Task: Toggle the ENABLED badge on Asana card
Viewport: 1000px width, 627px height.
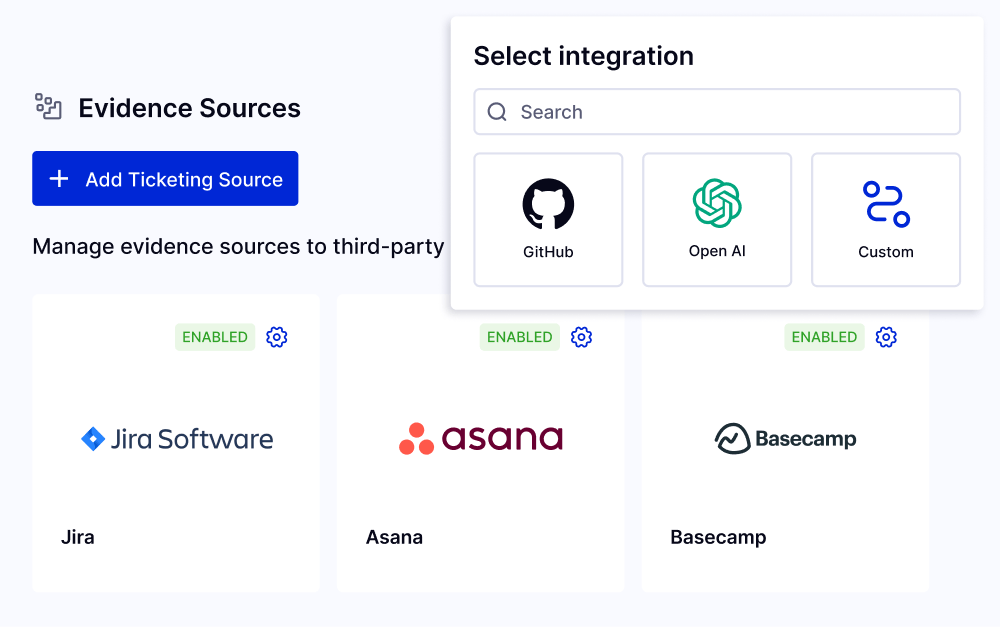Action: [x=519, y=337]
